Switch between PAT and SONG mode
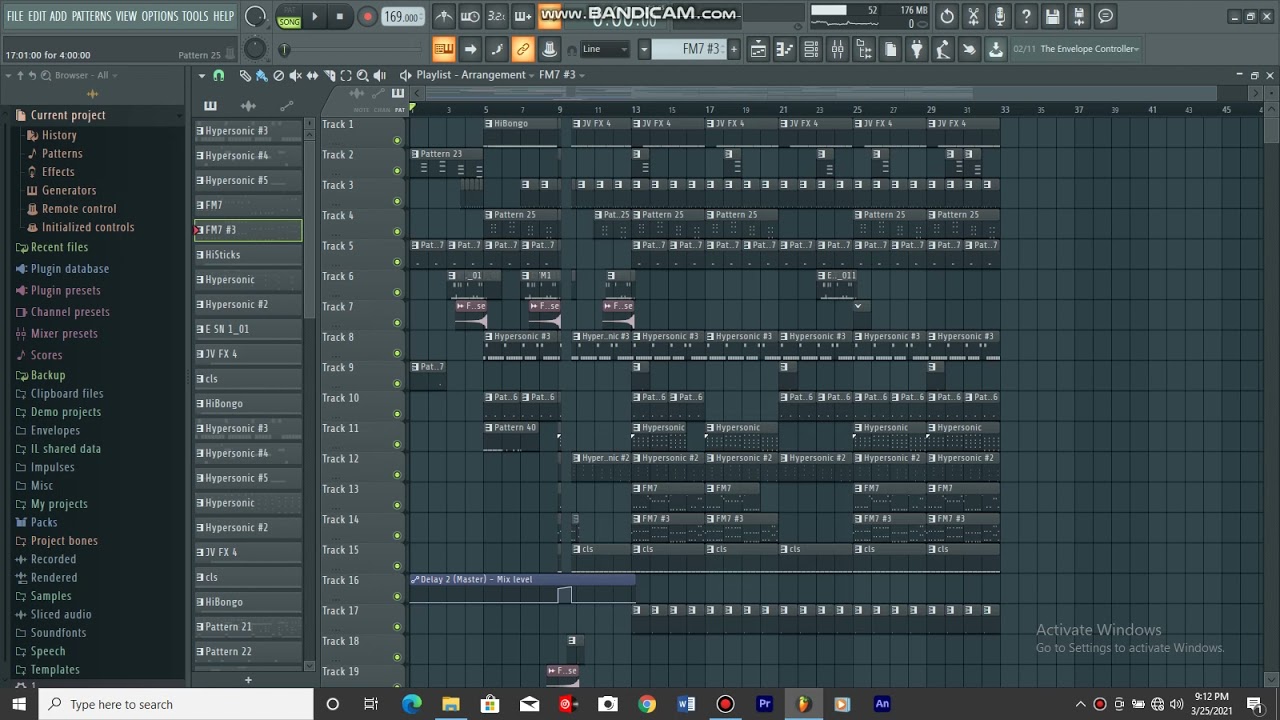 coord(289,17)
